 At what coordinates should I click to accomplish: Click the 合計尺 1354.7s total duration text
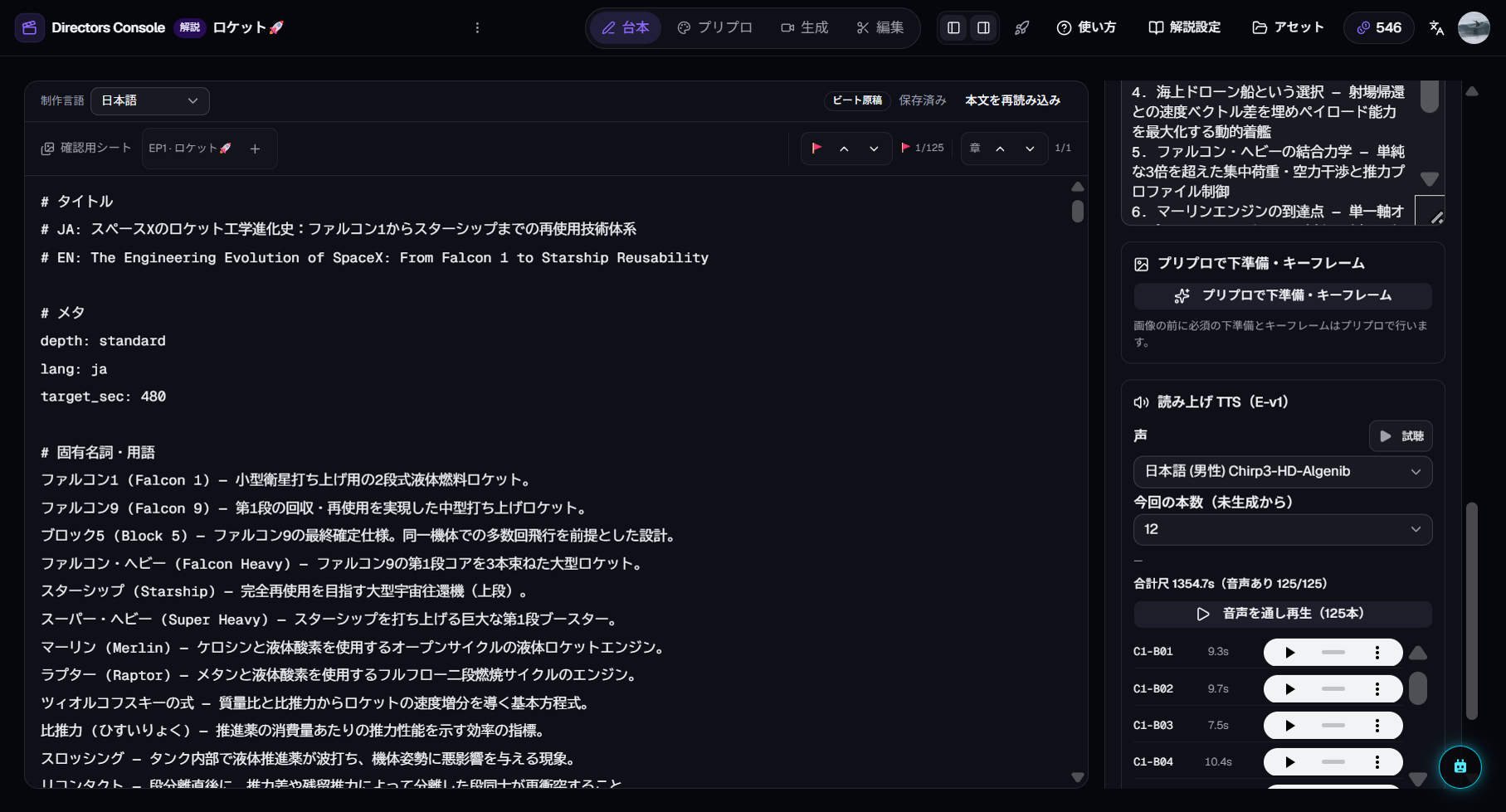pyautogui.click(x=1231, y=584)
